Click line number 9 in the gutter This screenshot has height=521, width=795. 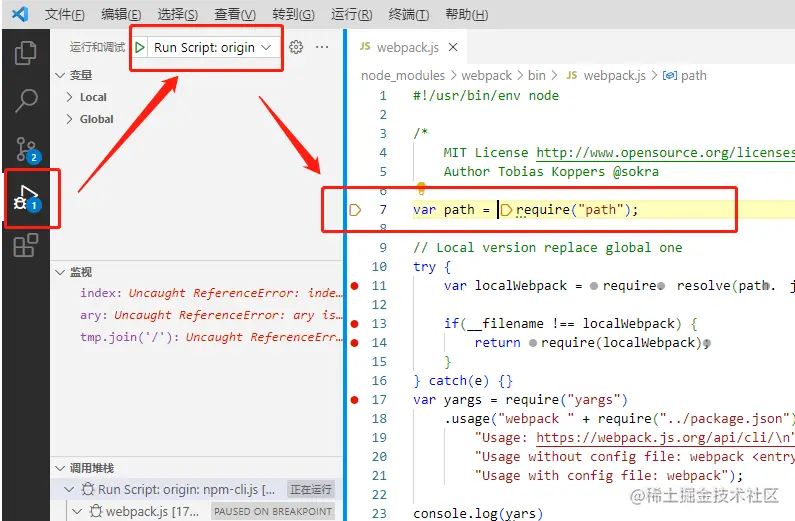pyautogui.click(x=383, y=248)
